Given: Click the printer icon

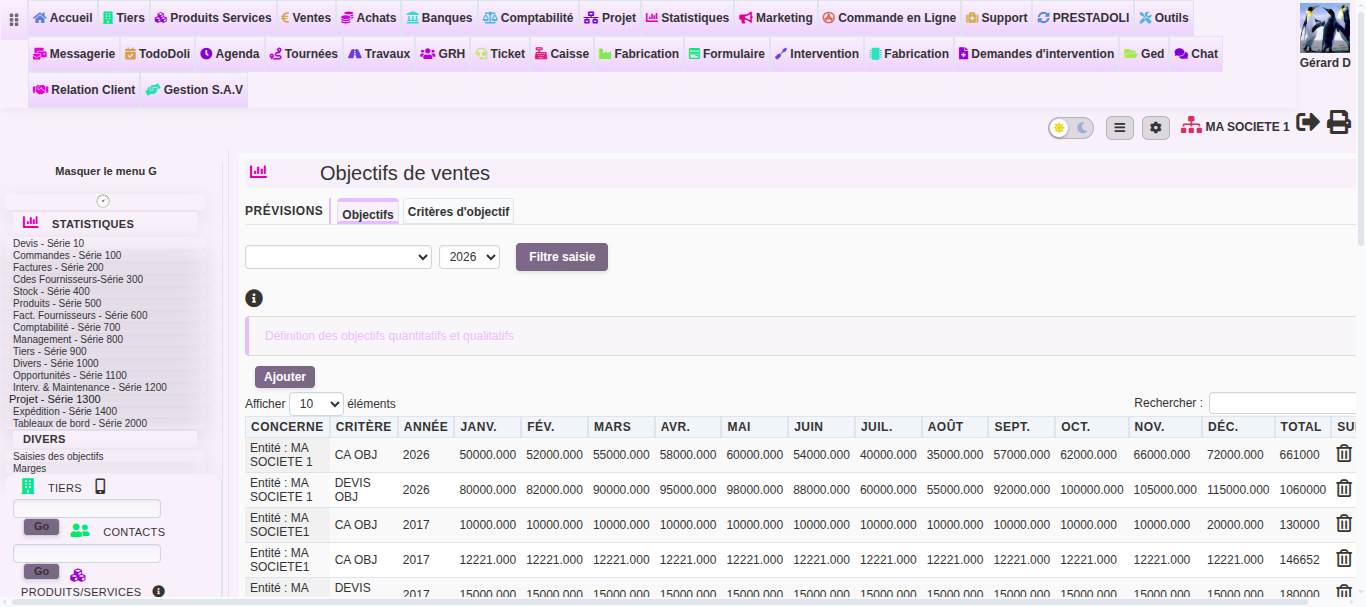Looking at the screenshot, I should [x=1339, y=122].
